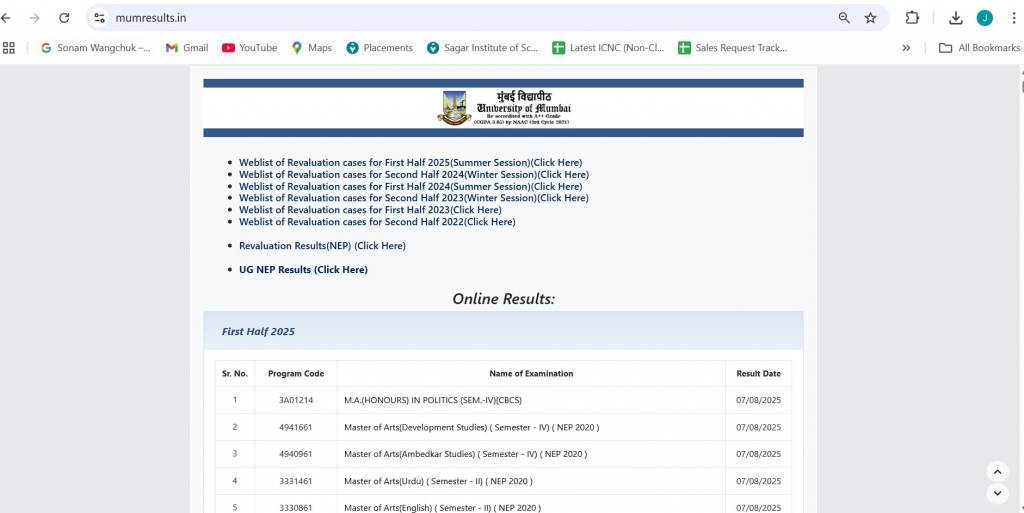Open the All Bookmarks folder

pyautogui.click(x=979, y=47)
